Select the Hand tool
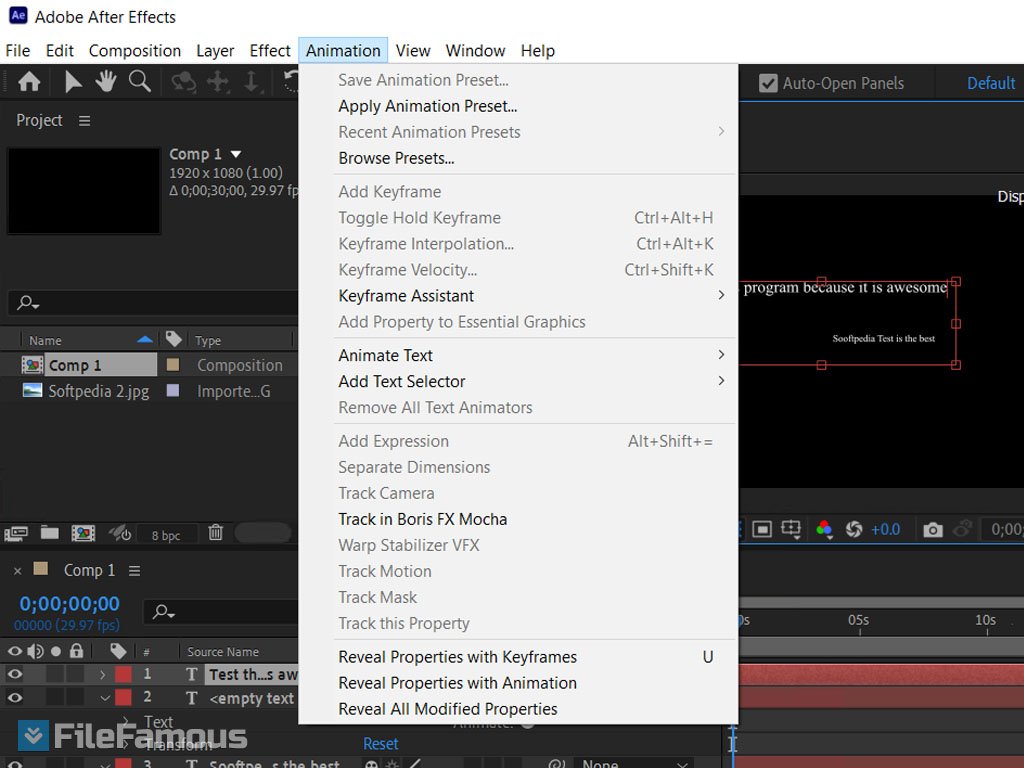Viewport: 1024px width, 768px height. [x=105, y=82]
